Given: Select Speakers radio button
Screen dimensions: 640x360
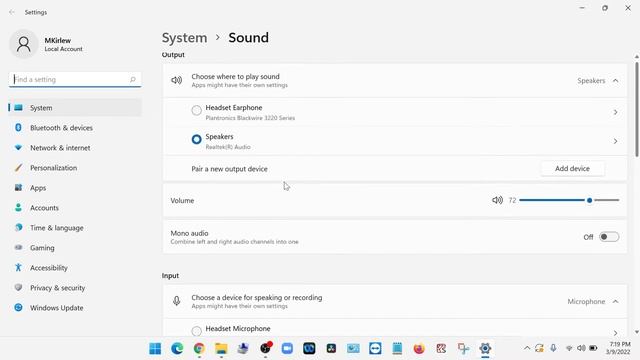Looking at the screenshot, I should click(x=196, y=139).
